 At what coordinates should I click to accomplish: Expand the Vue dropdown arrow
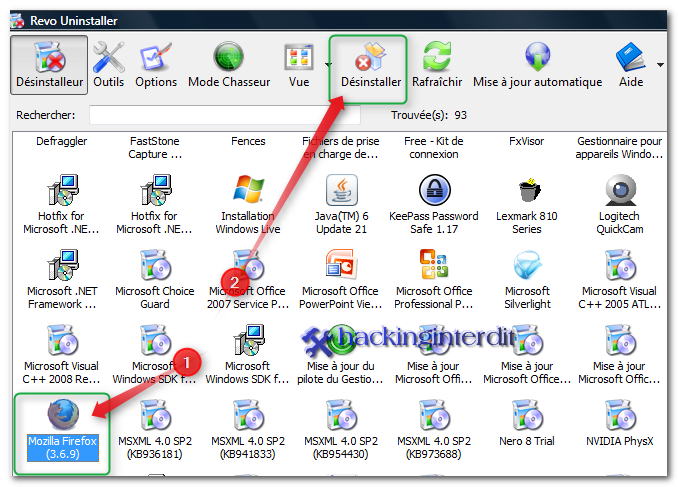pyautogui.click(x=329, y=65)
